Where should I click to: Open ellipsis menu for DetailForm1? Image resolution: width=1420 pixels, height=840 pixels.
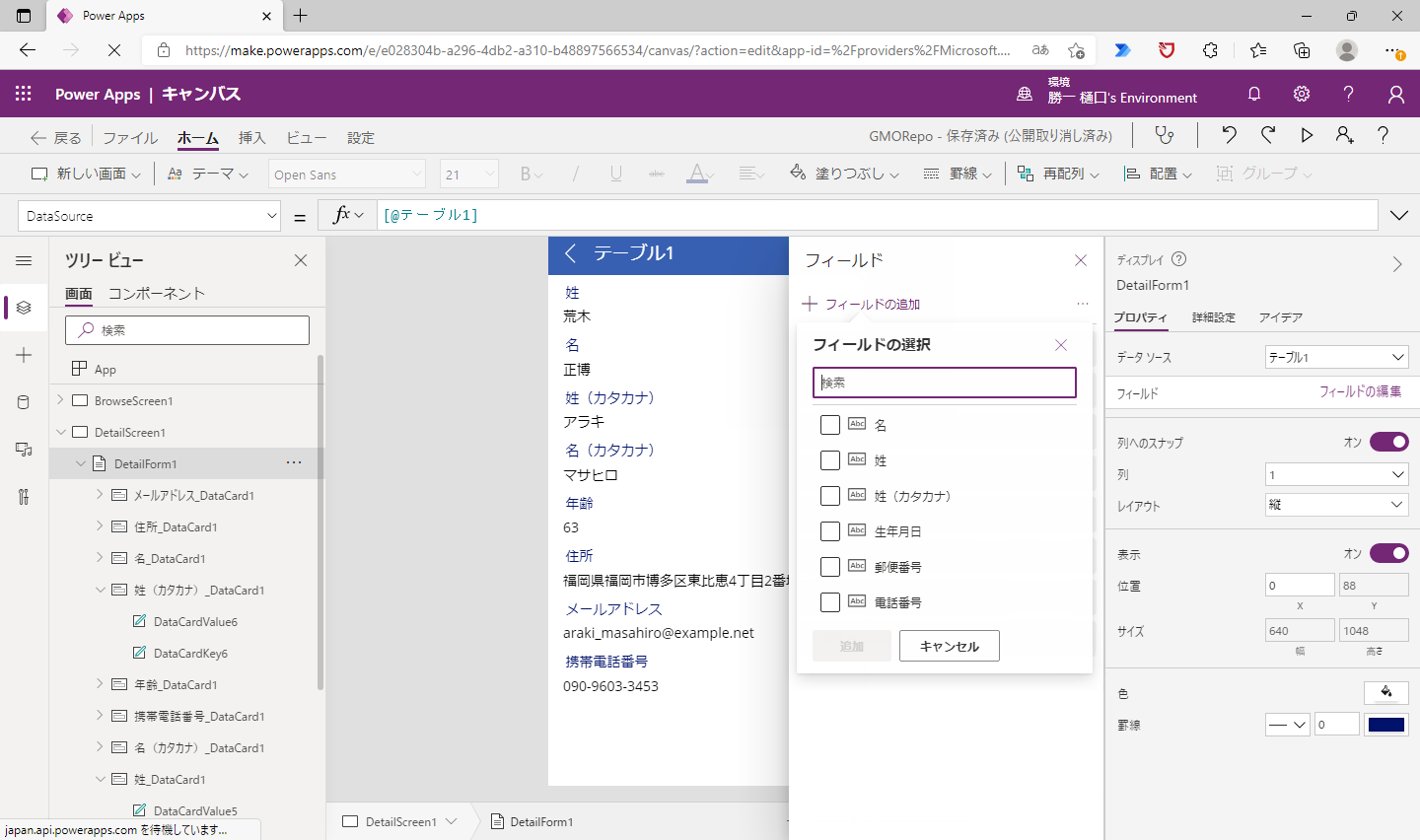pyautogui.click(x=294, y=462)
